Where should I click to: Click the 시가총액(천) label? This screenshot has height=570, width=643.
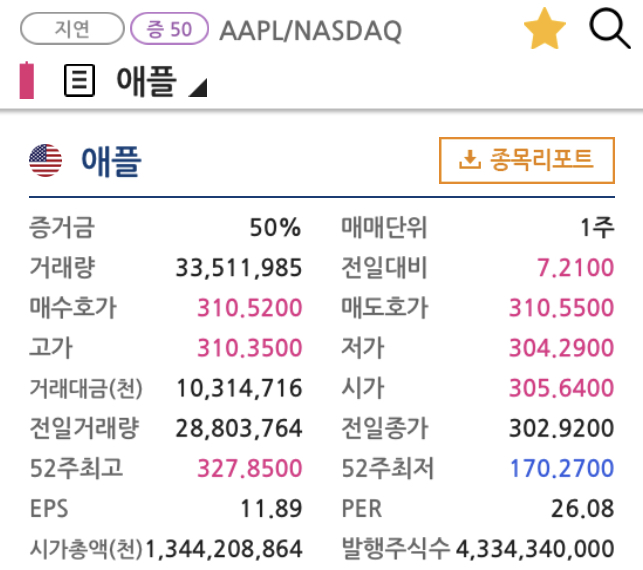86,549
